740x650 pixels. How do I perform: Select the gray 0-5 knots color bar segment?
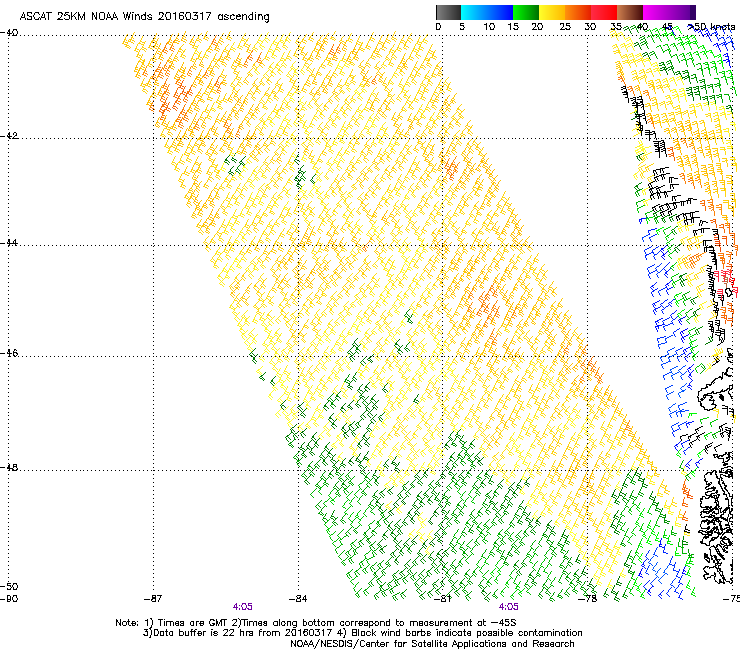tap(448, 12)
